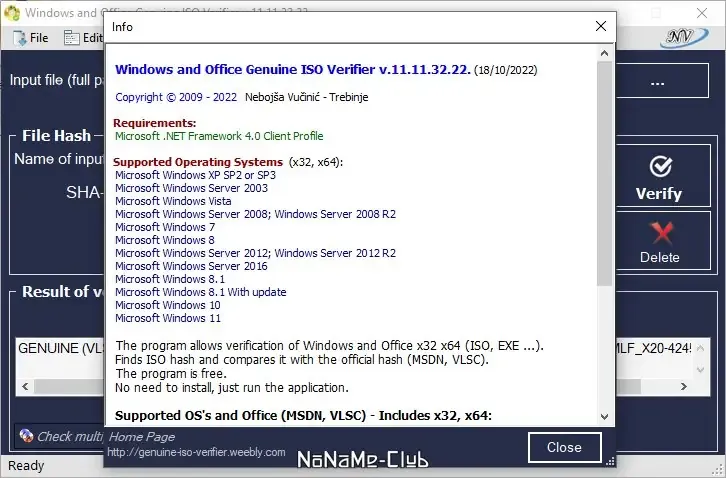Screen dimensions: 726x478
Task: Click the Delete button label
Action: pyautogui.click(x=660, y=258)
